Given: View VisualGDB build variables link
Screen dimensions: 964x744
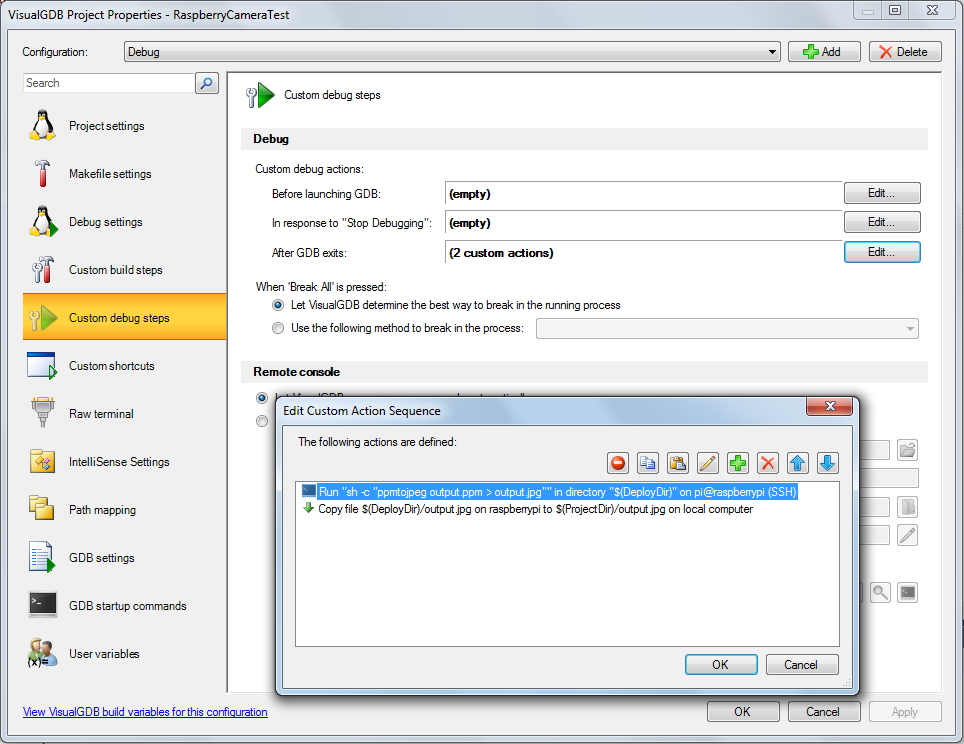Looking at the screenshot, I should [145, 712].
